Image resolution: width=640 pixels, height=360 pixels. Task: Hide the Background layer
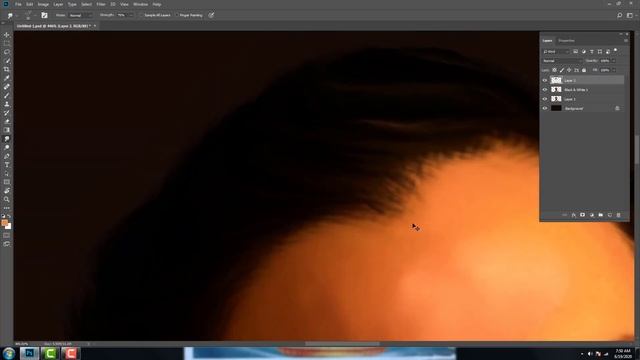(x=545, y=109)
